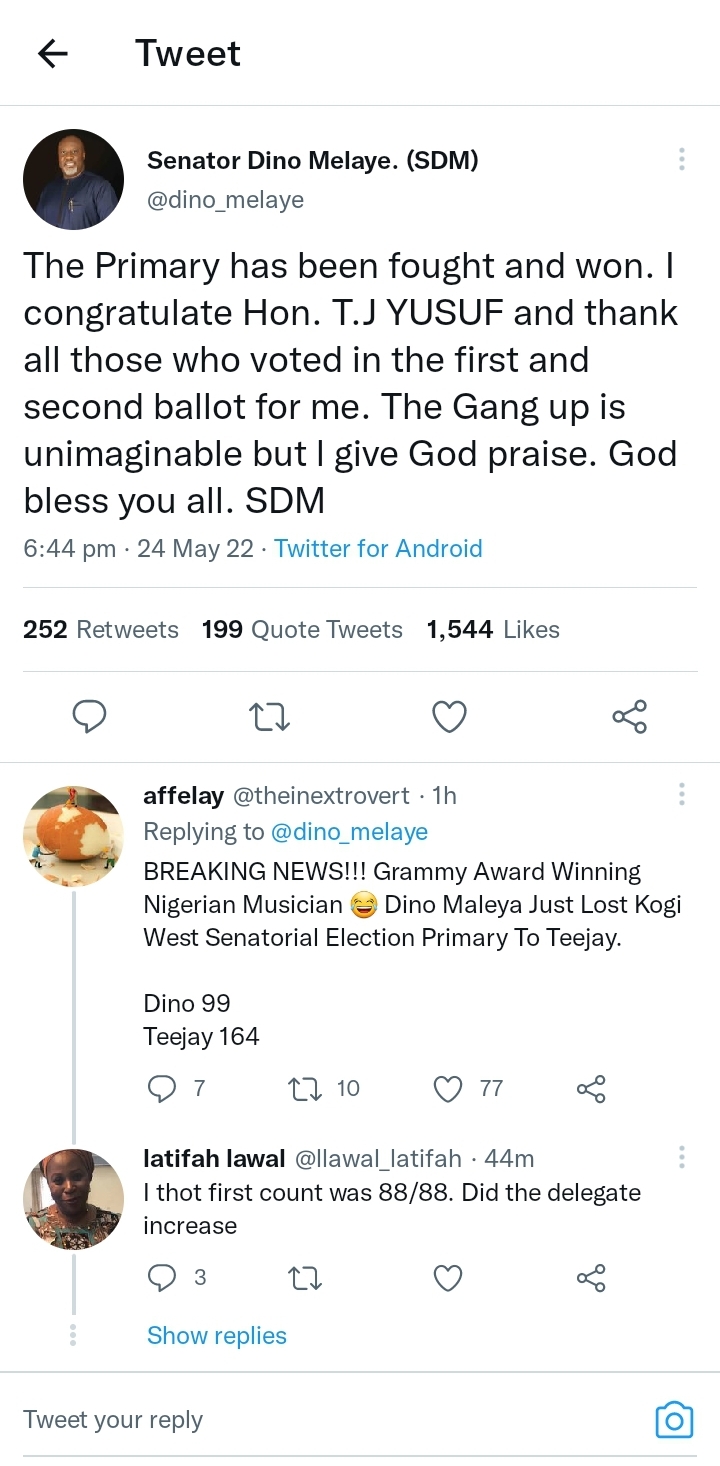Expand thread with Show replies

click(216, 1336)
